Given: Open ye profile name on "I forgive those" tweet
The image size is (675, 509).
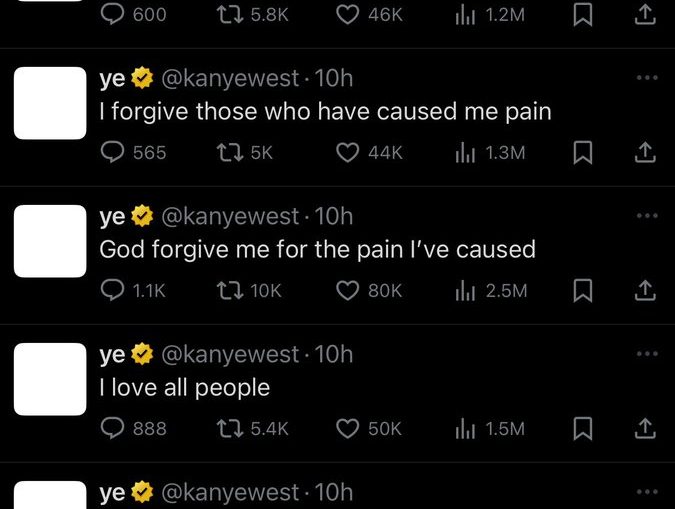Looking at the screenshot, I should pos(112,79).
